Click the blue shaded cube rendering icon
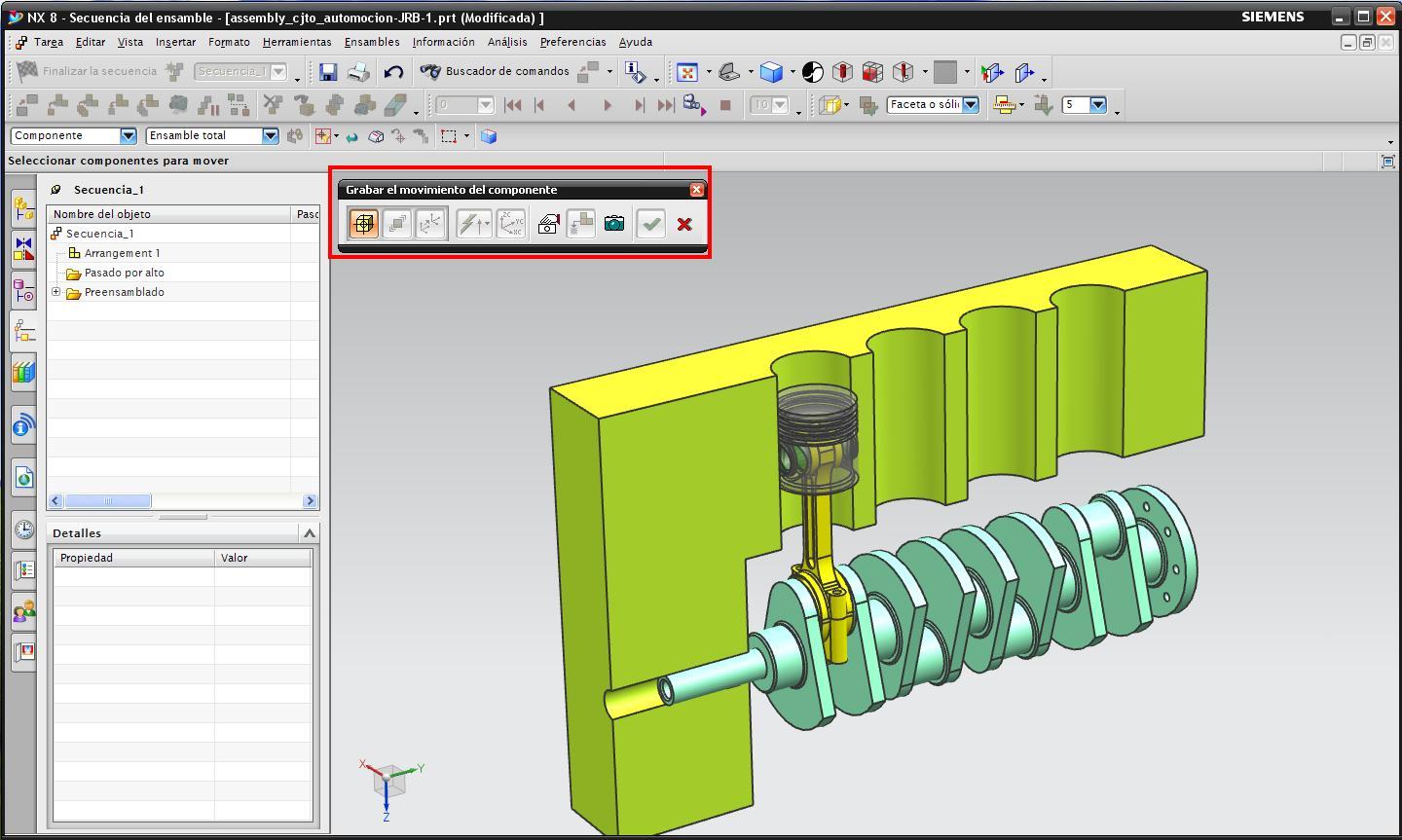The width and height of the screenshot is (1402, 840). pyautogui.click(x=771, y=72)
